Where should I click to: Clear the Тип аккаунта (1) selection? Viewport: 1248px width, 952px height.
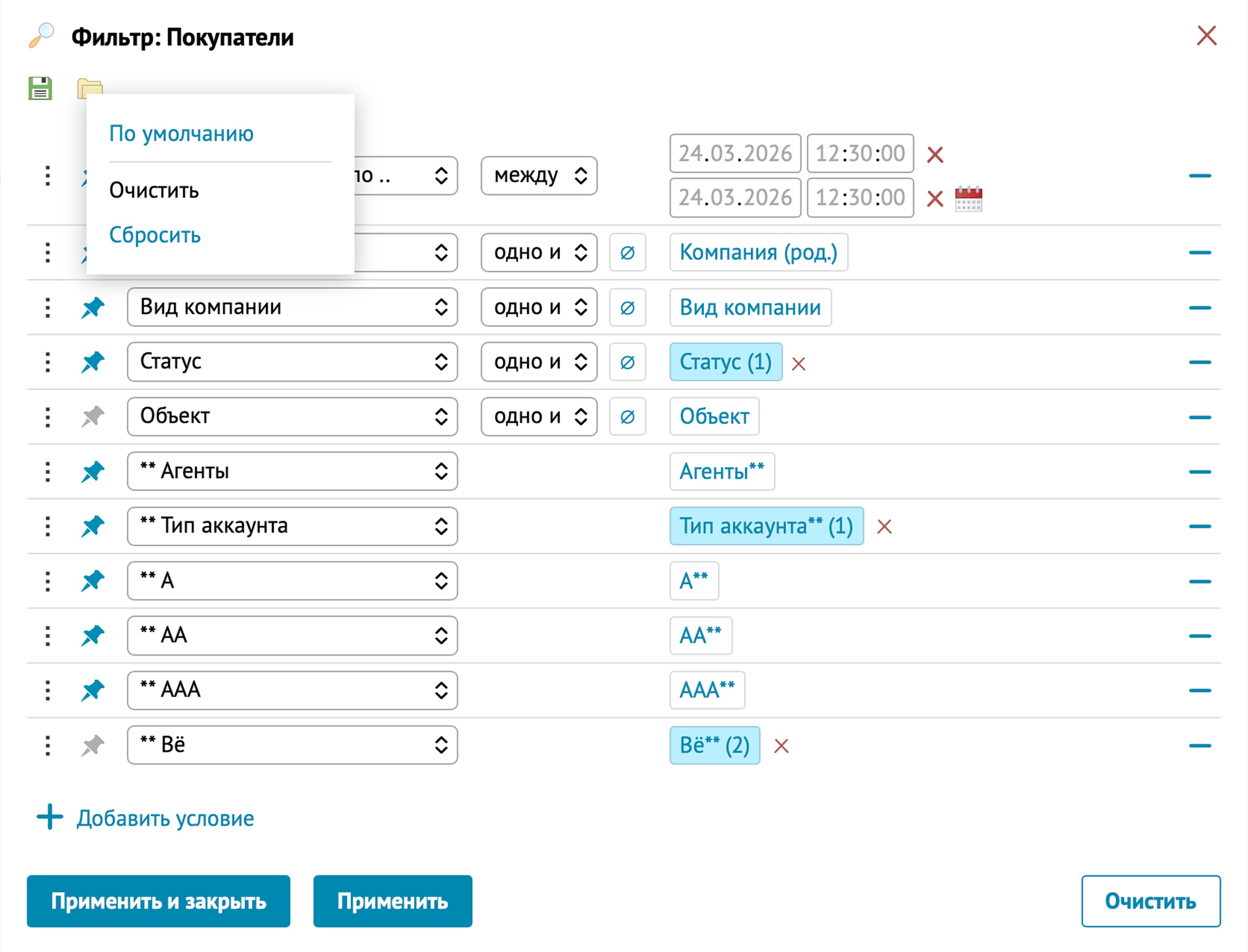pyautogui.click(x=884, y=527)
